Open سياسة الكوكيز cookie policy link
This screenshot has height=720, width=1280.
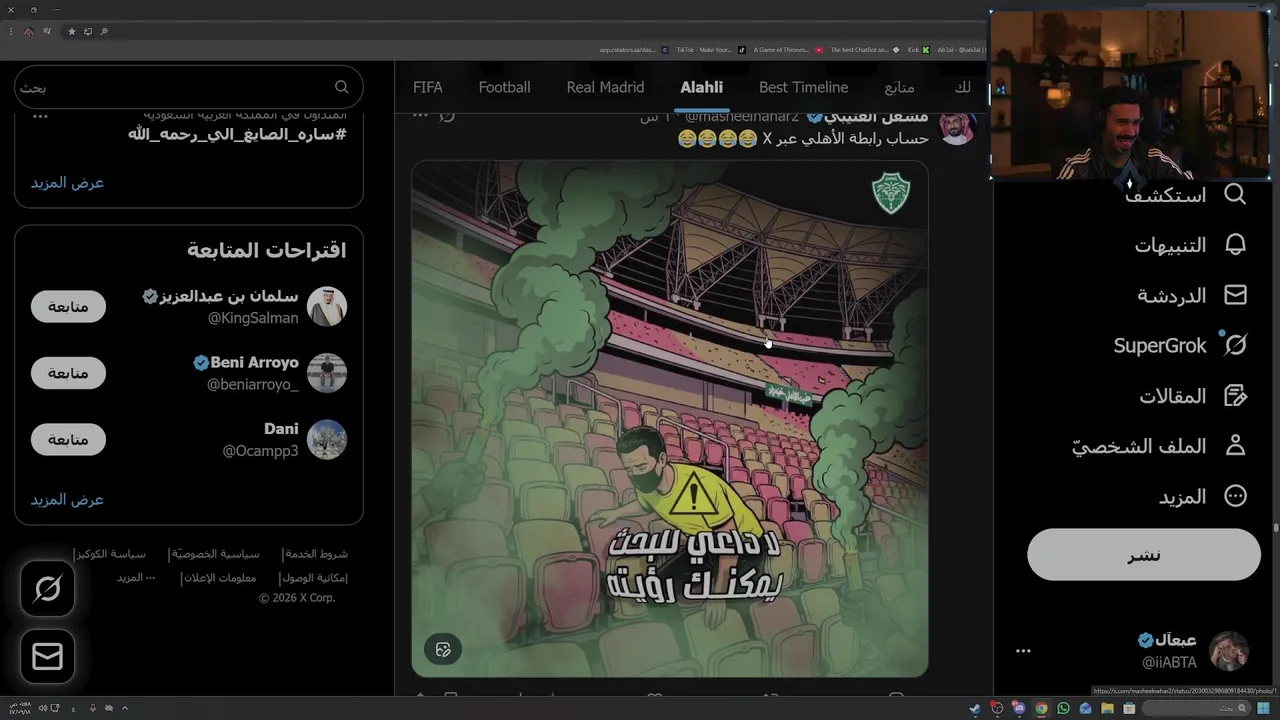[x=110, y=553]
